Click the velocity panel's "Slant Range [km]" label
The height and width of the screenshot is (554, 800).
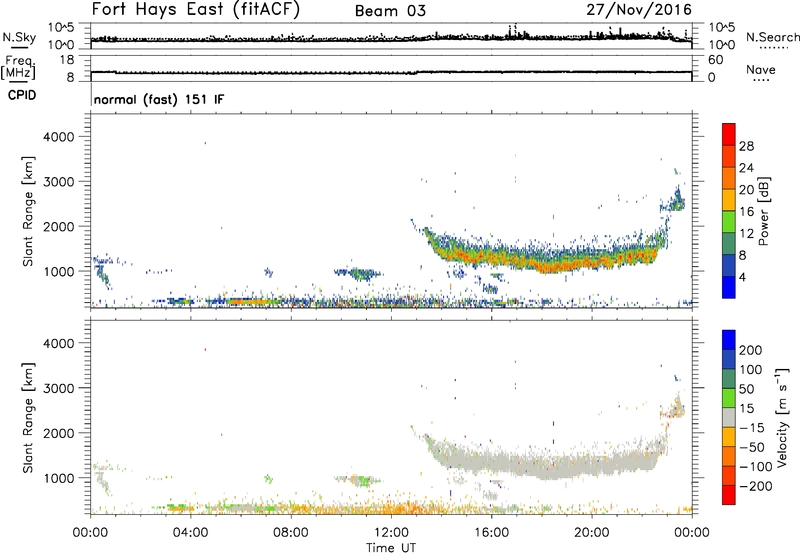pyautogui.click(x=28, y=418)
